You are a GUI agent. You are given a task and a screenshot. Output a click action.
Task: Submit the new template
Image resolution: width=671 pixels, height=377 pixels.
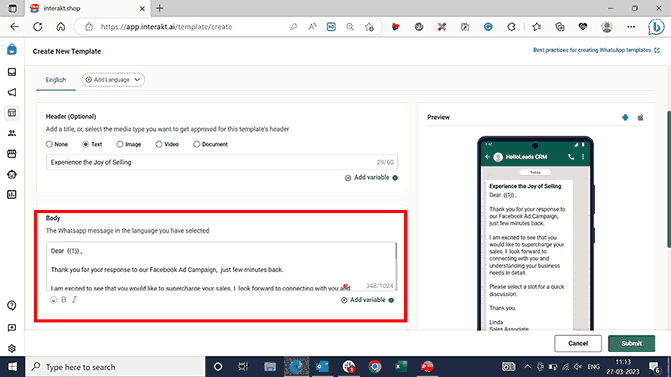pyautogui.click(x=631, y=343)
